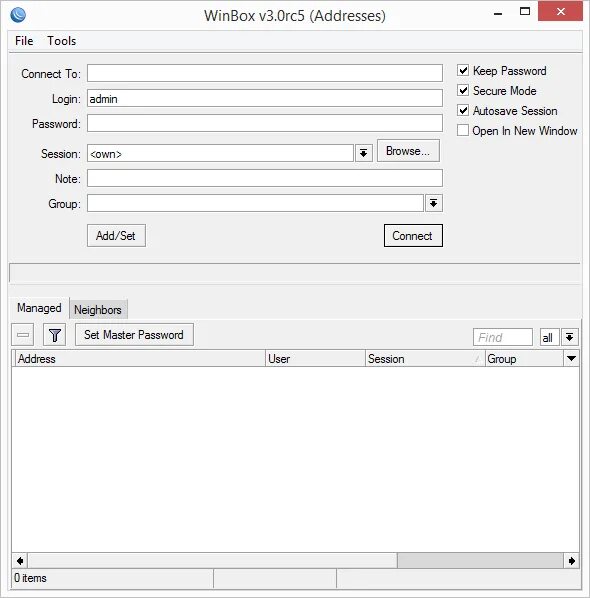Click Set Master Password button
The image size is (590, 598).
[x=134, y=335]
